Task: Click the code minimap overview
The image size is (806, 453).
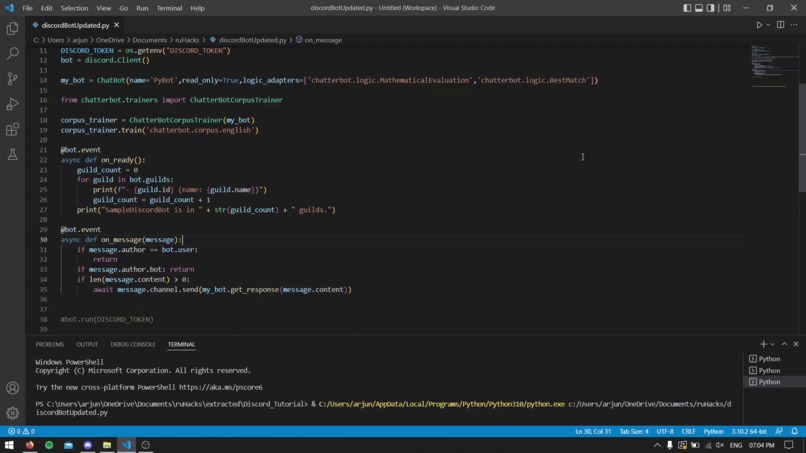Action: coord(774,67)
